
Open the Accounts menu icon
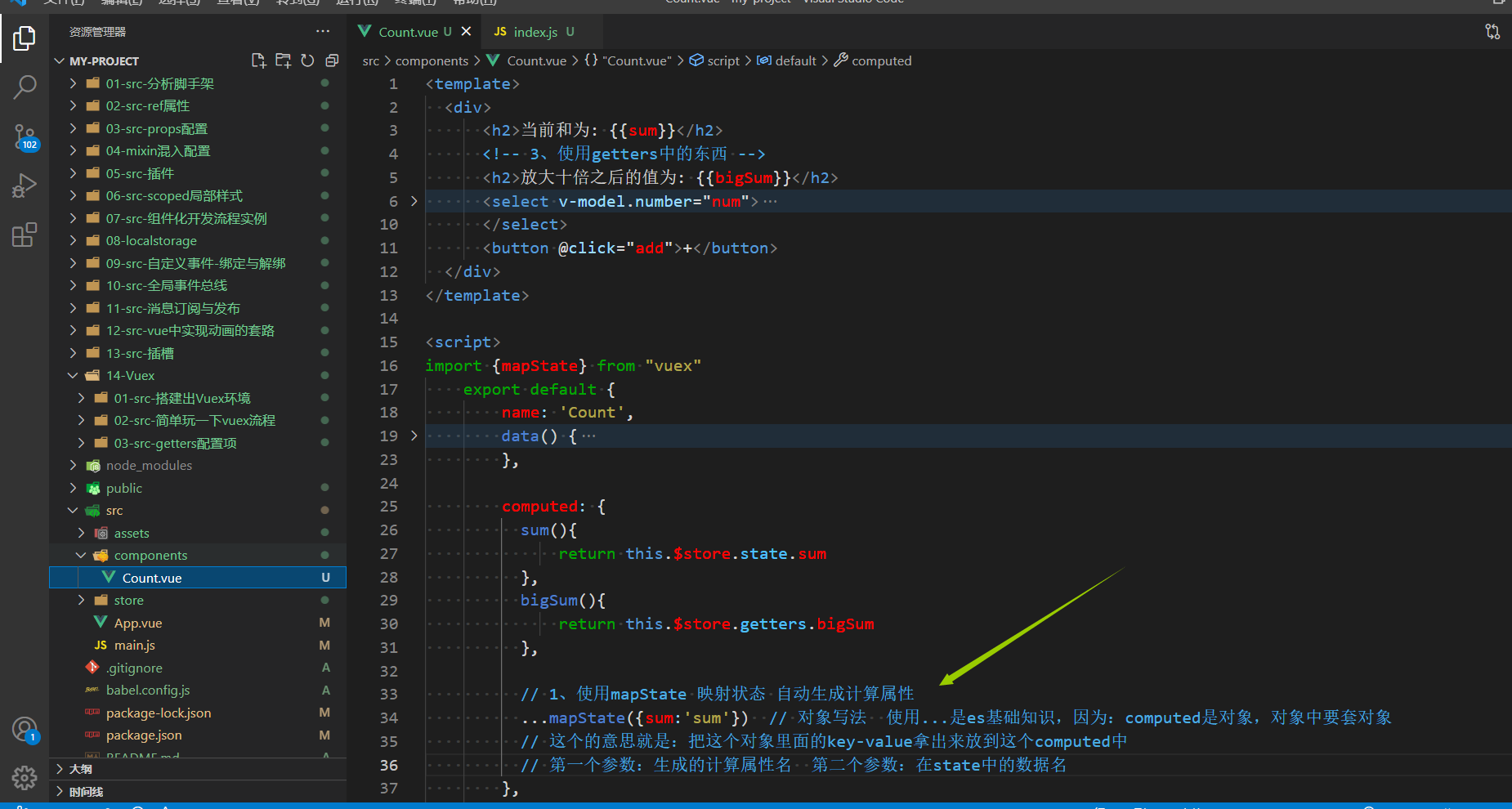click(25, 729)
